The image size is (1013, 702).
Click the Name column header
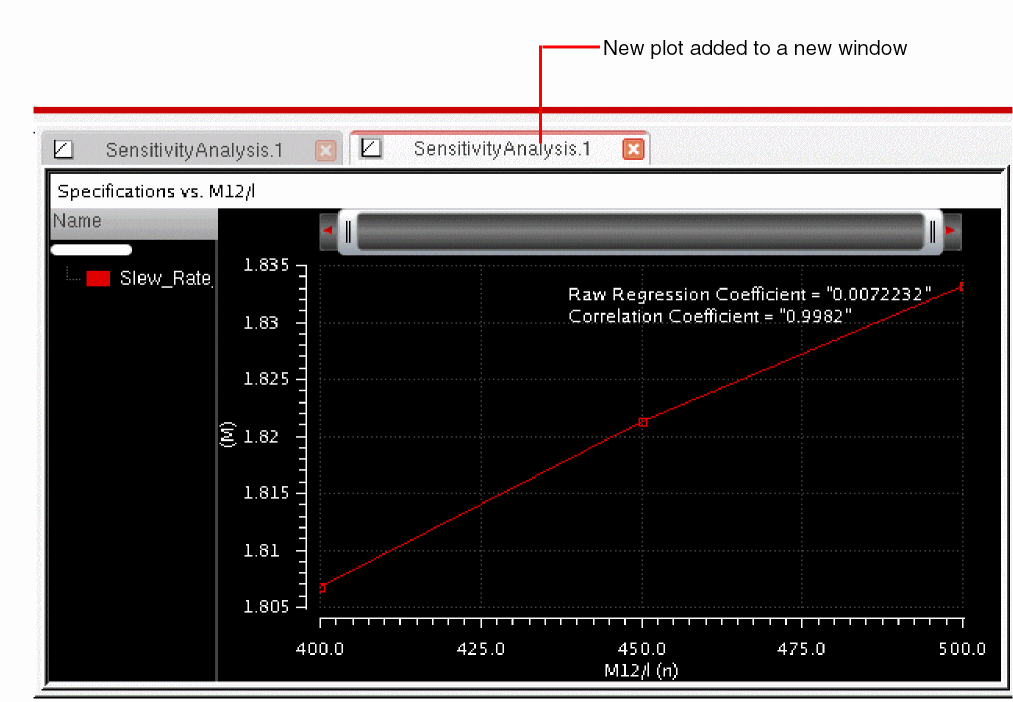pos(78,221)
